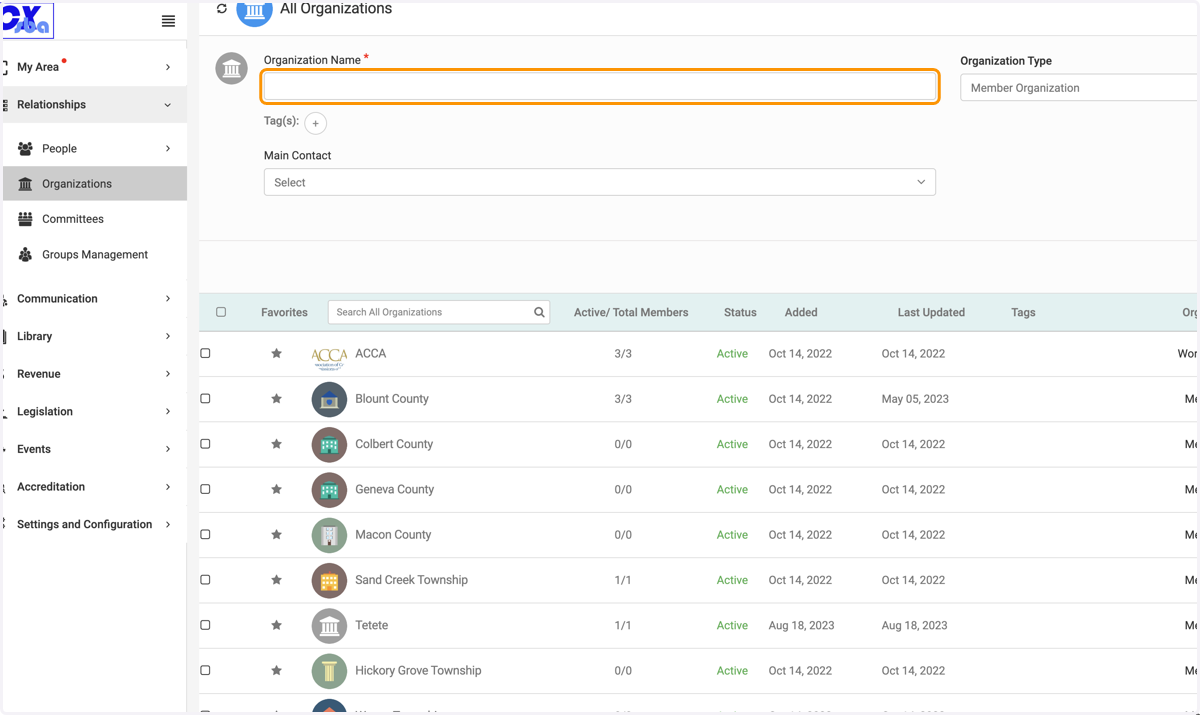Image resolution: width=1200 pixels, height=715 pixels.
Task: Sort by Active/ Total Members header
Action: coord(631,313)
